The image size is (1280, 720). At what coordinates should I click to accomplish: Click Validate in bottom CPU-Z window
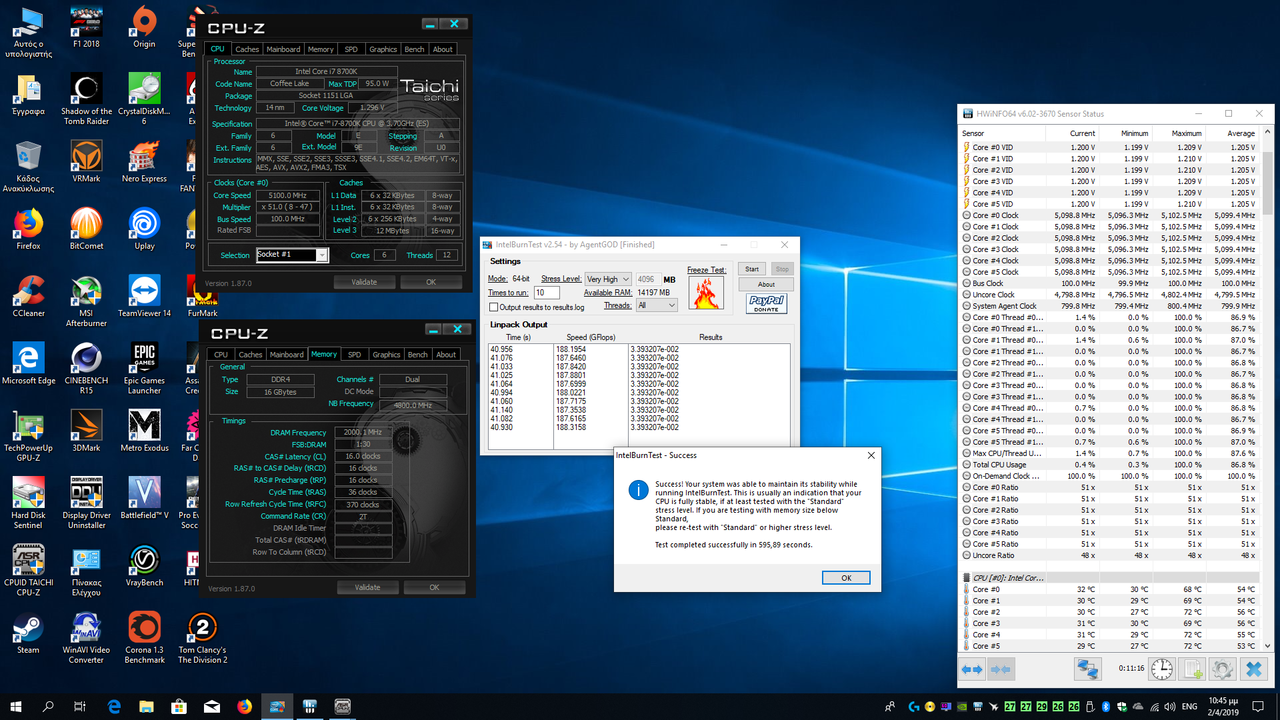367,587
